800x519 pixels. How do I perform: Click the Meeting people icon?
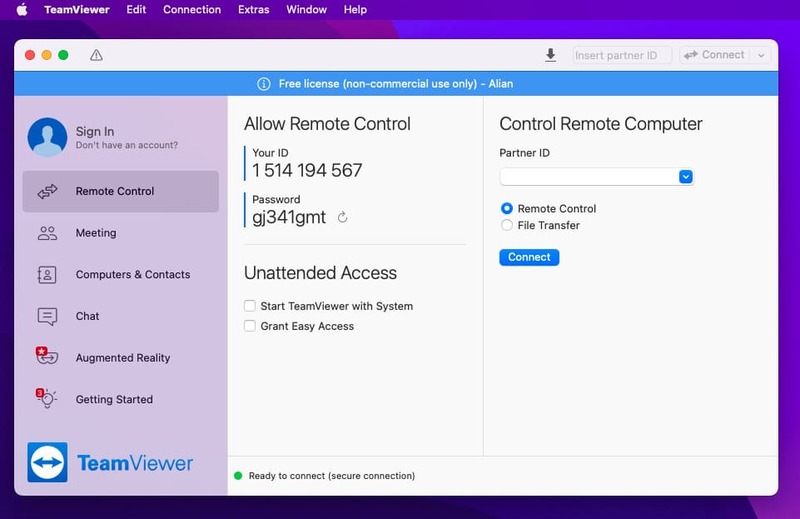[47, 233]
